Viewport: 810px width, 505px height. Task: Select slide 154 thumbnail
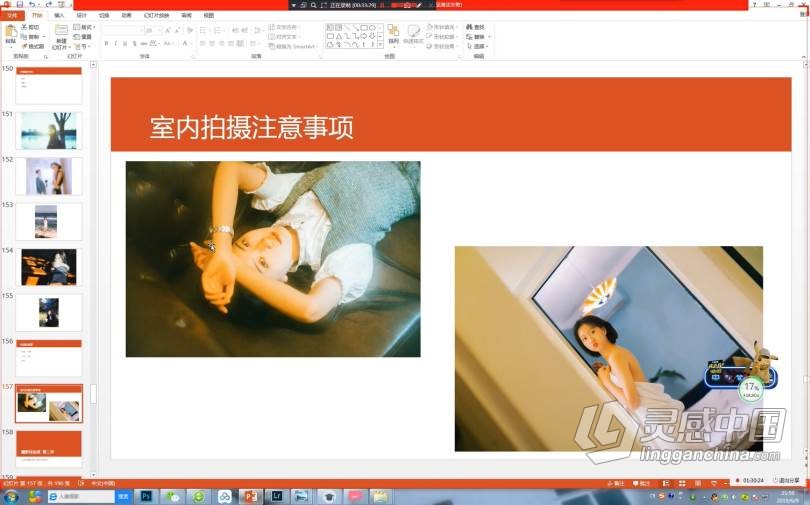click(49, 267)
